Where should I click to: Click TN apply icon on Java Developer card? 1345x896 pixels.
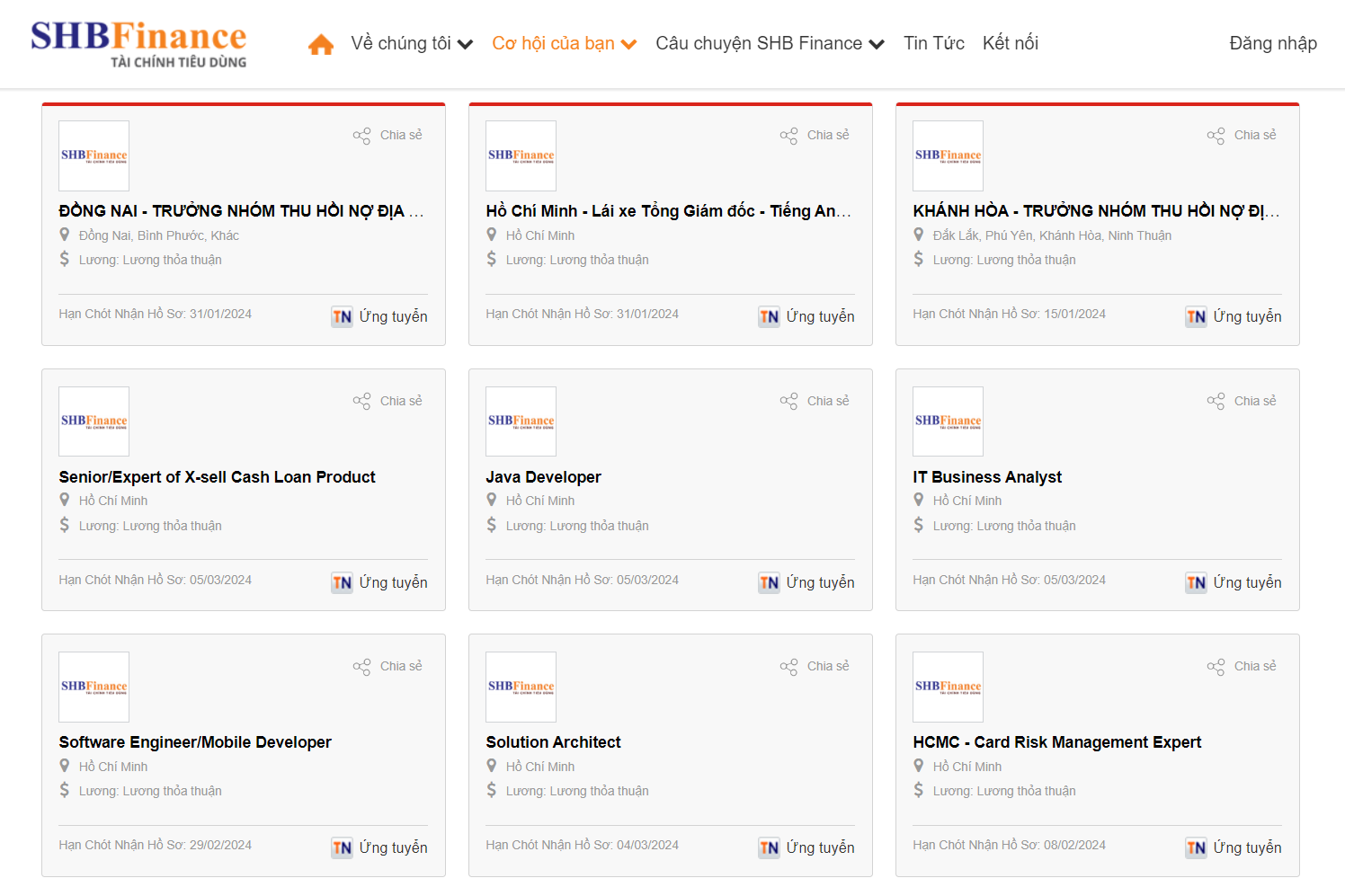(x=770, y=582)
